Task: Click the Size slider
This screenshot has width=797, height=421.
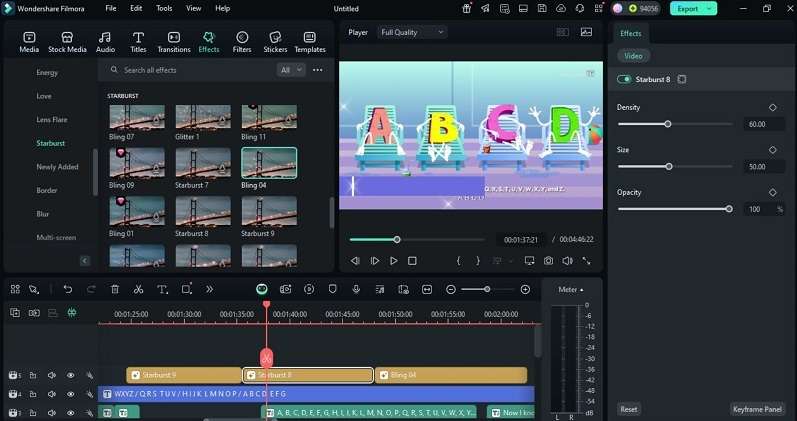Action: pos(675,167)
